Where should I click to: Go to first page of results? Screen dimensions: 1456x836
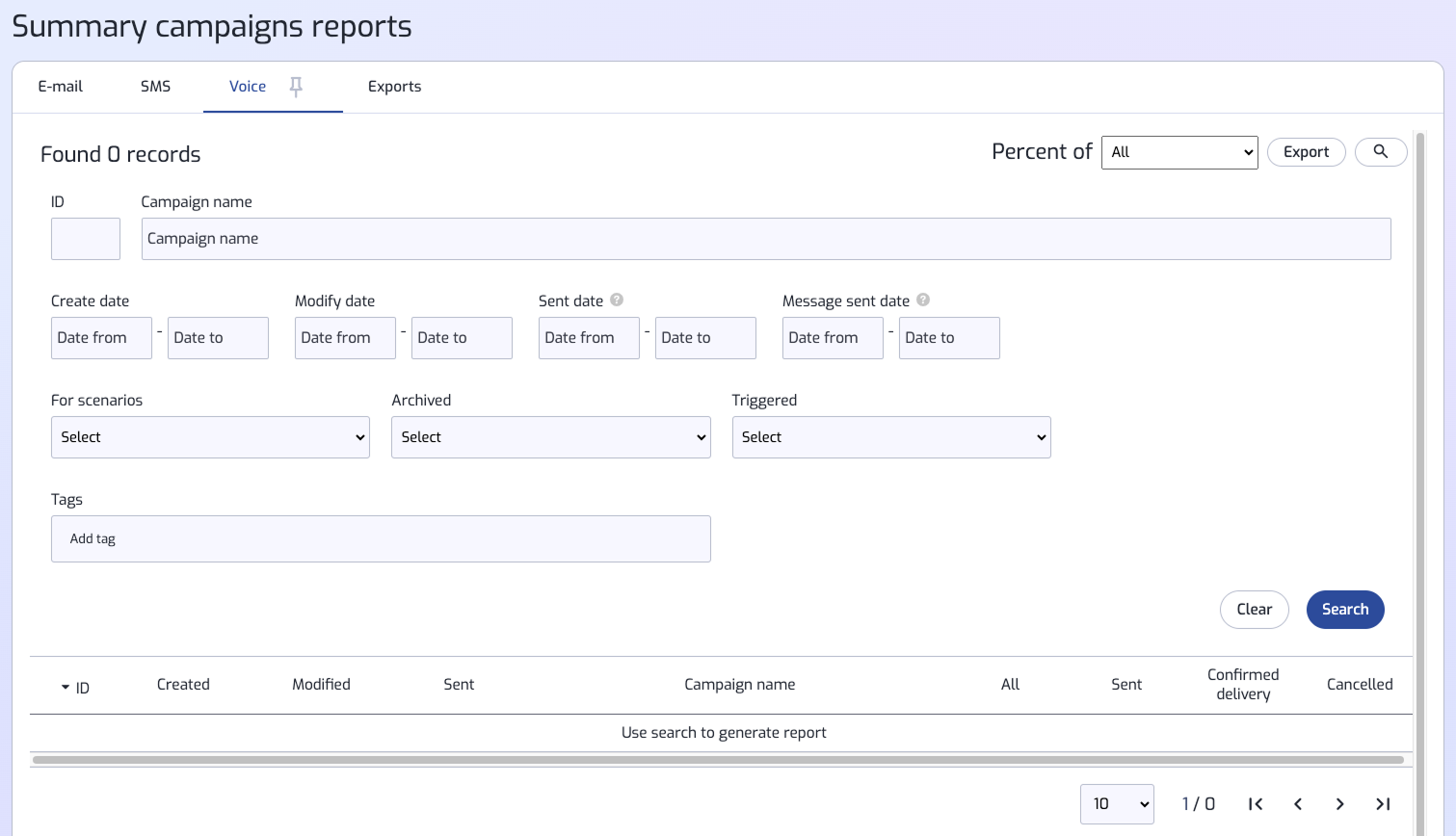pyautogui.click(x=1256, y=804)
